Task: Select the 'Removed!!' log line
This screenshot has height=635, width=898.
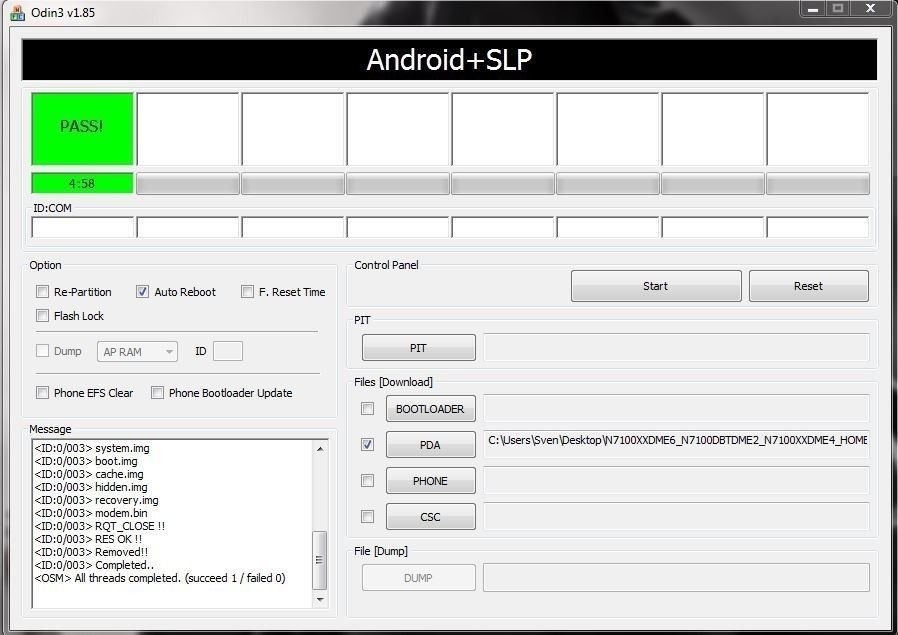Action: (x=92, y=552)
